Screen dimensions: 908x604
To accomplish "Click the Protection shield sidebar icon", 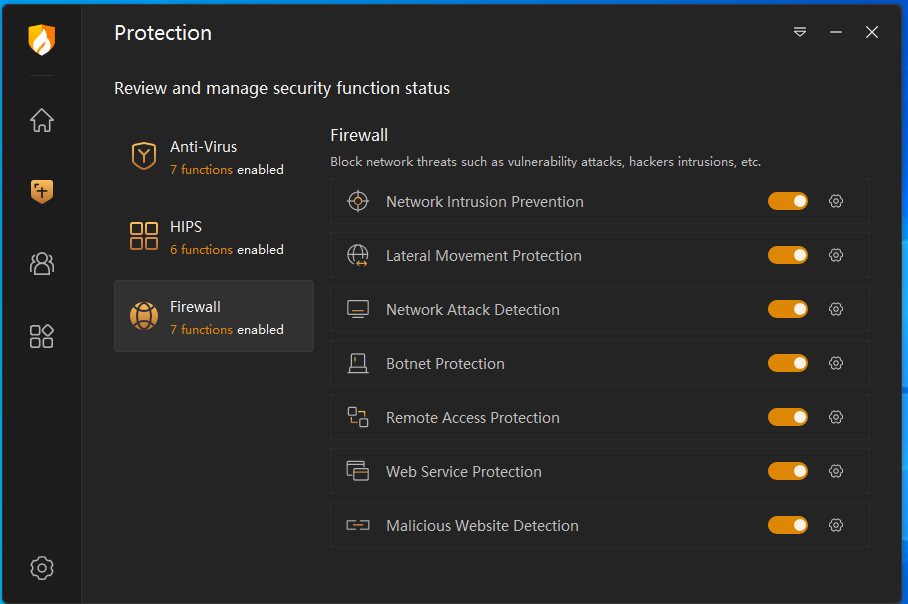I will (41, 191).
